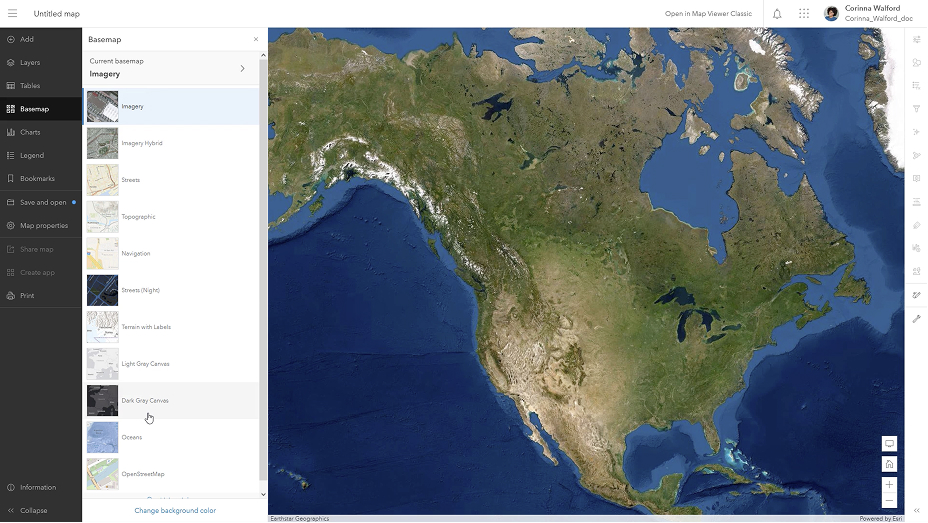The image size is (928, 523).
Task: Select Terrain with Labels basemap
Action: point(171,327)
